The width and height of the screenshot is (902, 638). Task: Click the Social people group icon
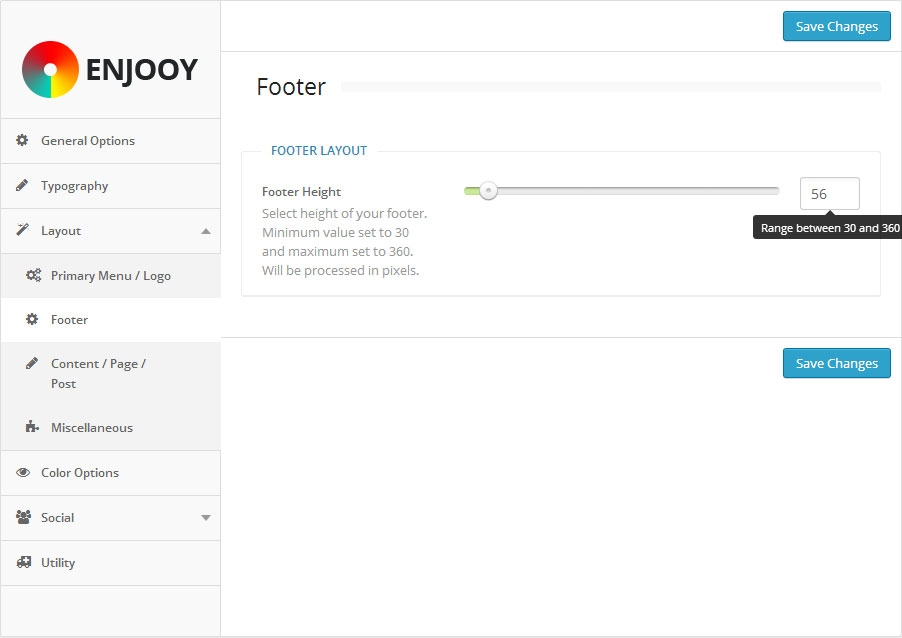(x=23, y=518)
